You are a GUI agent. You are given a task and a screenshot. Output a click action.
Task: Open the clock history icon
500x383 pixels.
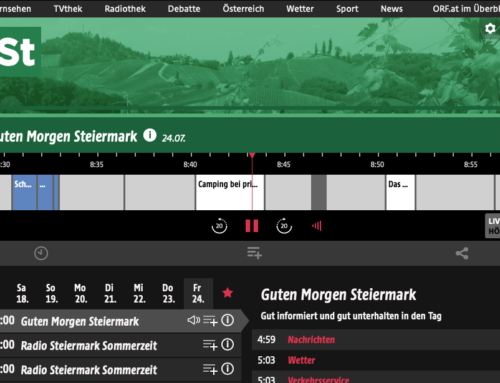(x=41, y=253)
